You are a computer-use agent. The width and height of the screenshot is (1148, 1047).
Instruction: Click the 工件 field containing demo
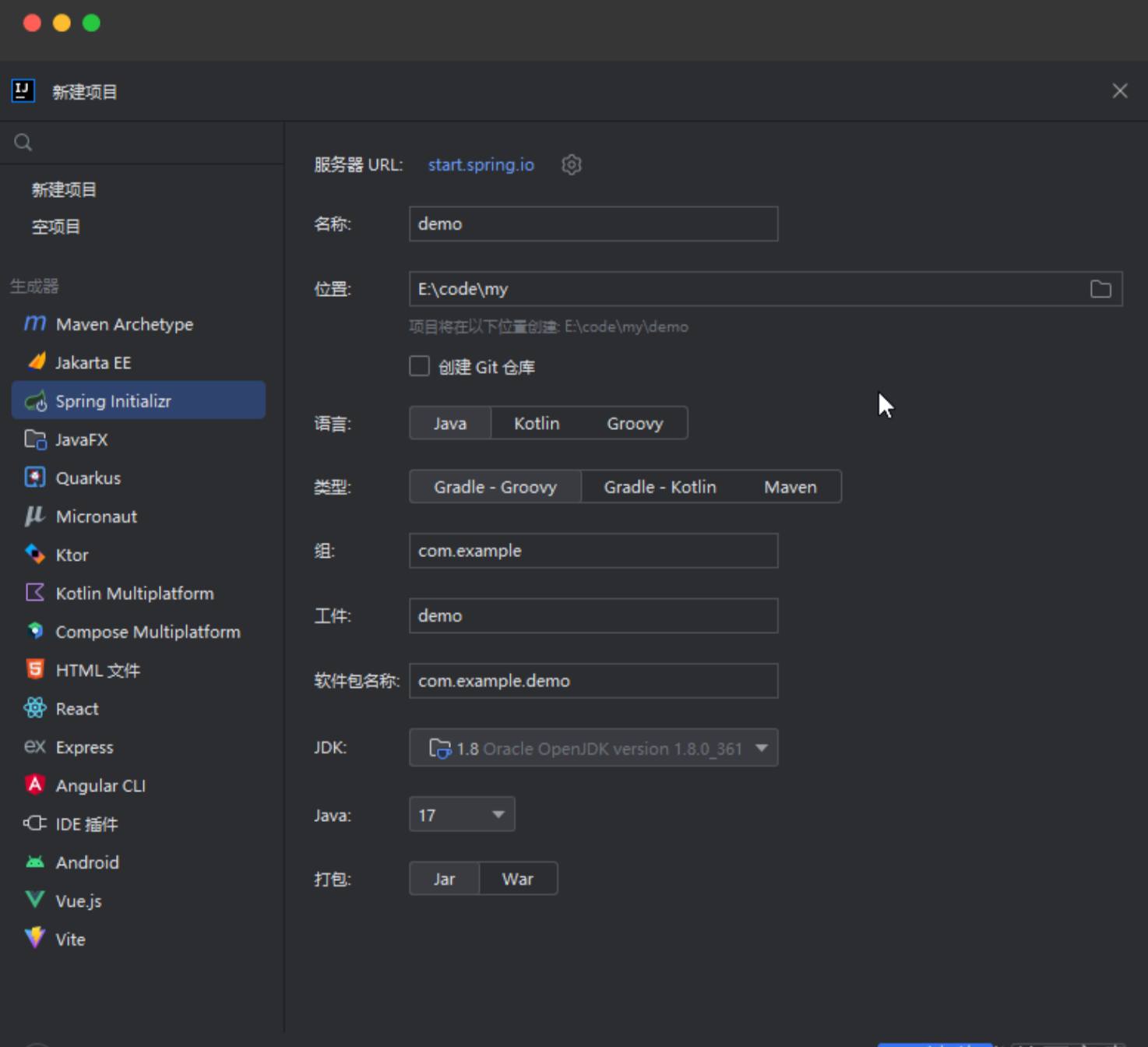pos(593,615)
